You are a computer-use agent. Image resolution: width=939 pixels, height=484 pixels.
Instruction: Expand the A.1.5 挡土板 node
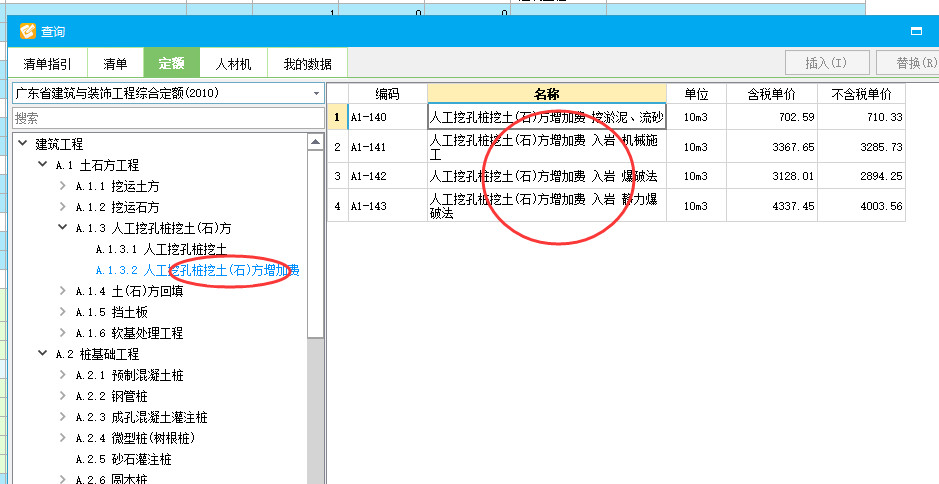click(62, 311)
